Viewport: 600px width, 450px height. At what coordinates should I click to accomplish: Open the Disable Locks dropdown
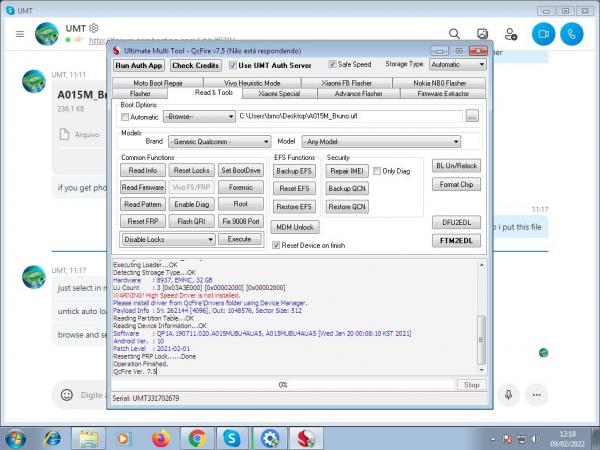pyautogui.click(x=168, y=240)
